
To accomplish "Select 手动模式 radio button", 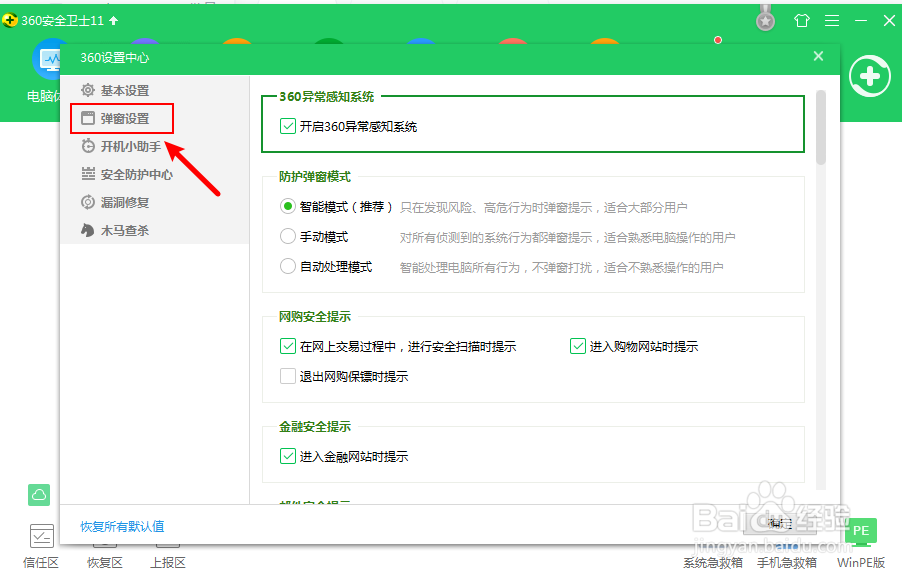I will click(288, 236).
